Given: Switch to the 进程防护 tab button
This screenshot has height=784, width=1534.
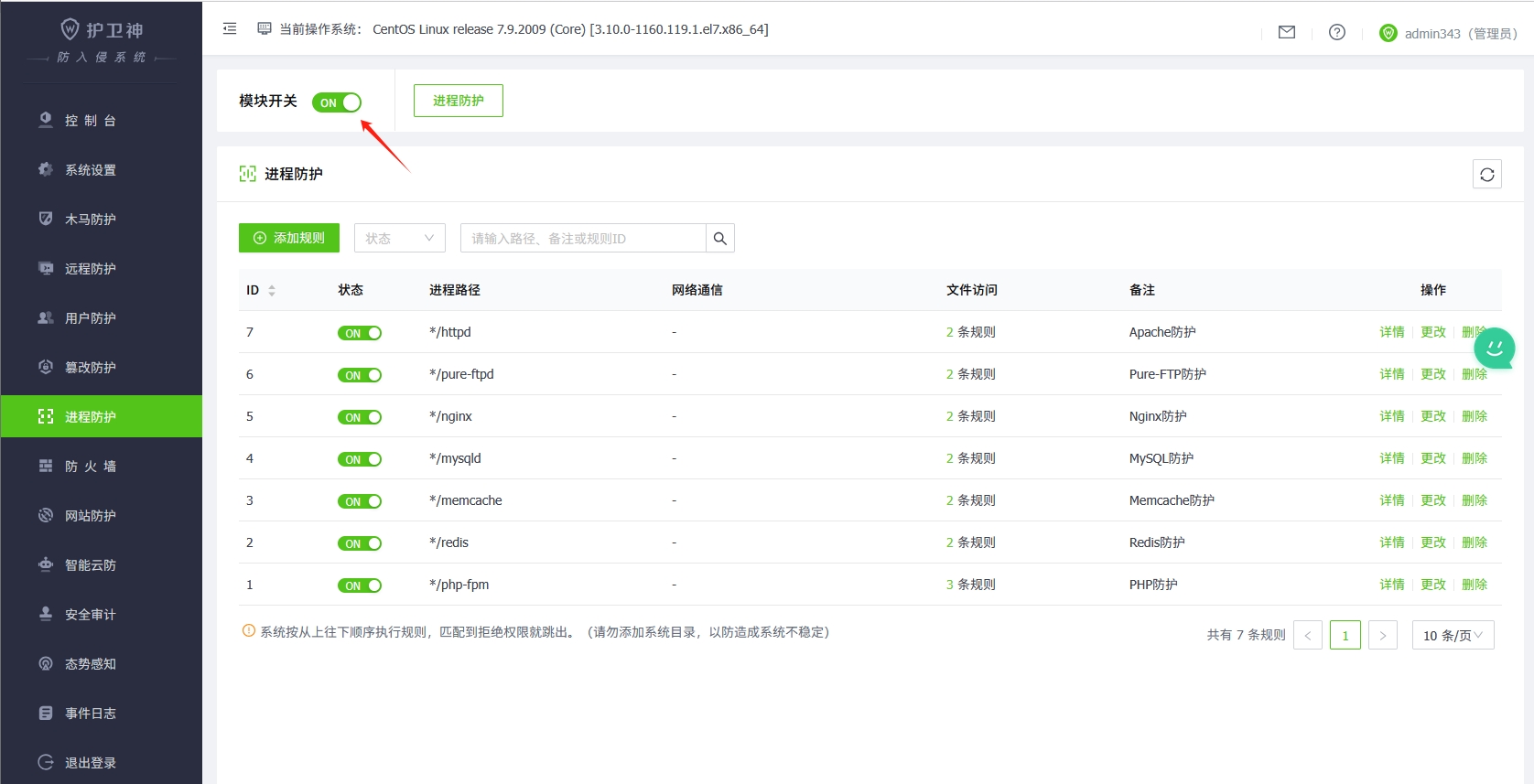Looking at the screenshot, I should click(459, 101).
